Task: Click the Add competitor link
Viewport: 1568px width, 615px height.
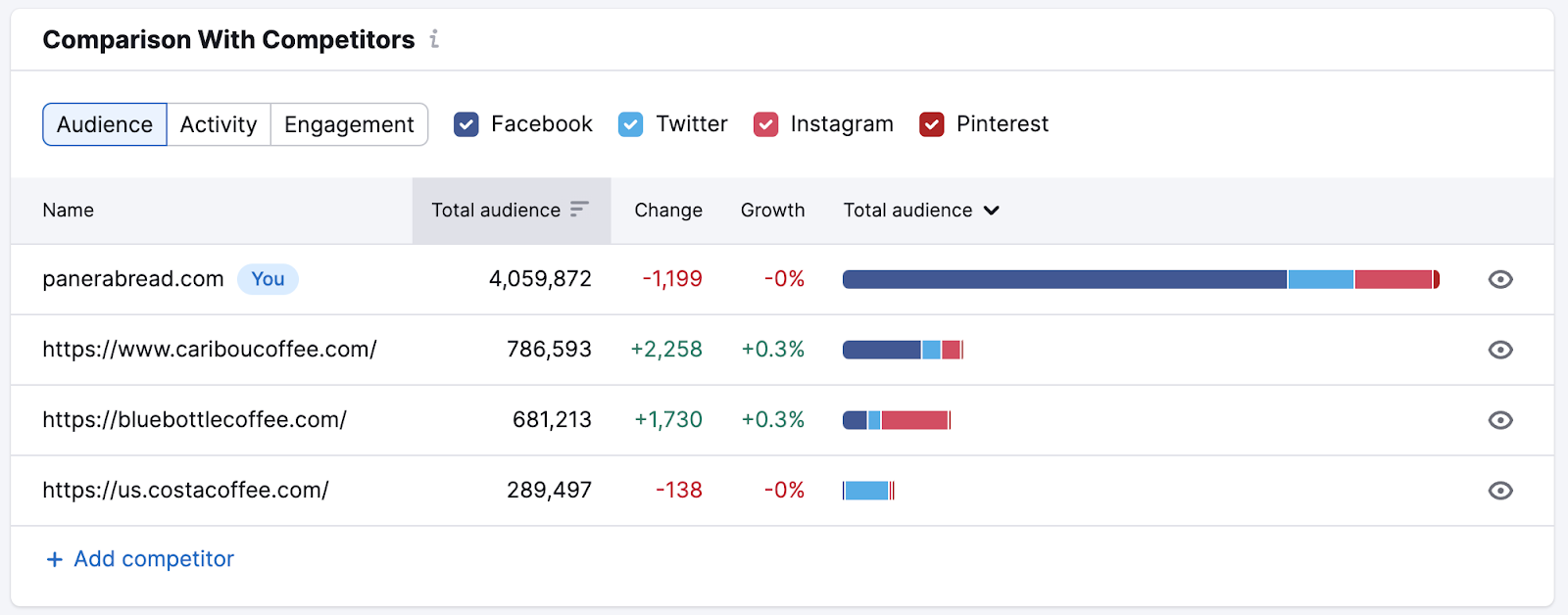Action: pos(154,559)
